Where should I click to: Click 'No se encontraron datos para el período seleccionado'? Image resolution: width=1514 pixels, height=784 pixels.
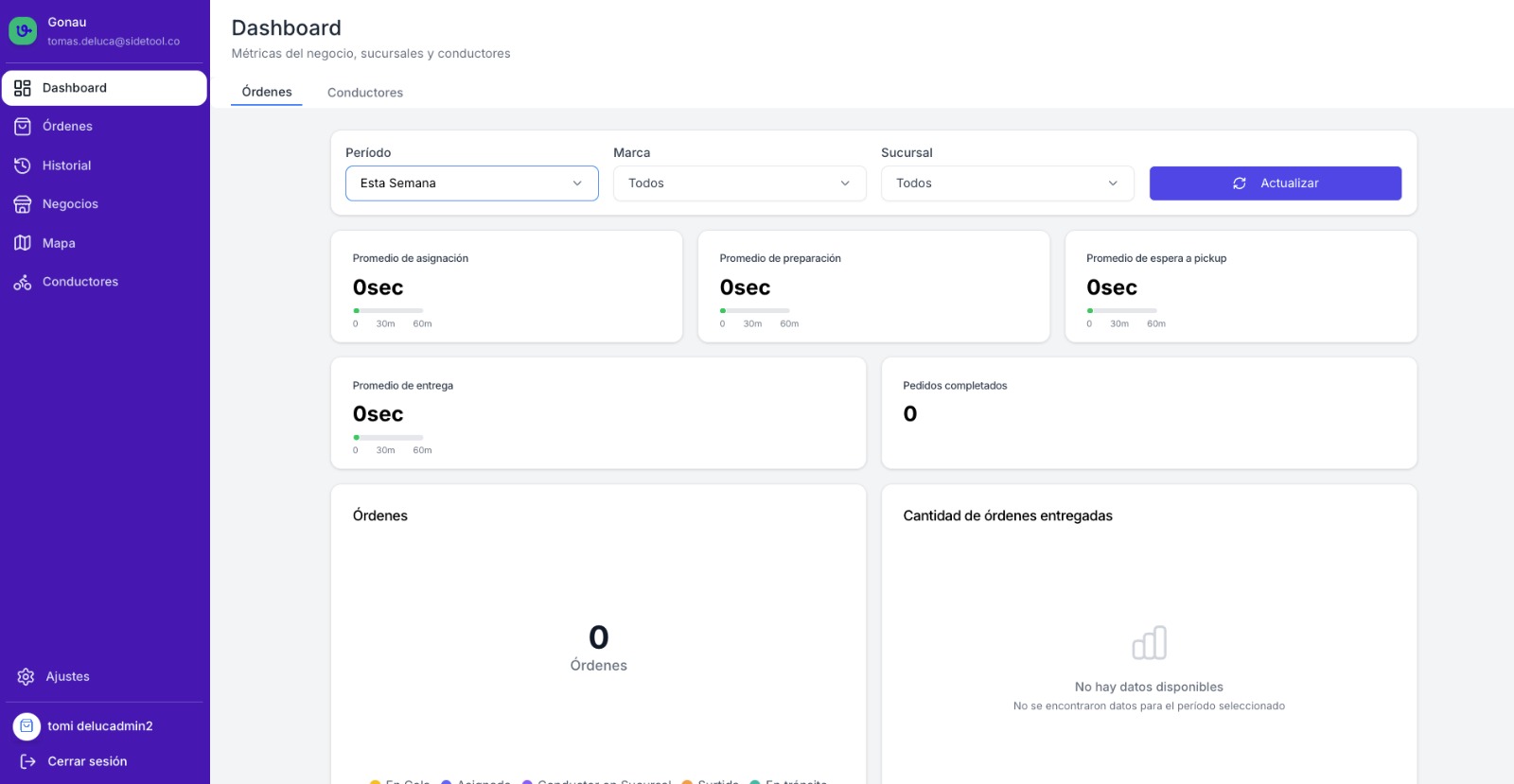[x=1149, y=706]
